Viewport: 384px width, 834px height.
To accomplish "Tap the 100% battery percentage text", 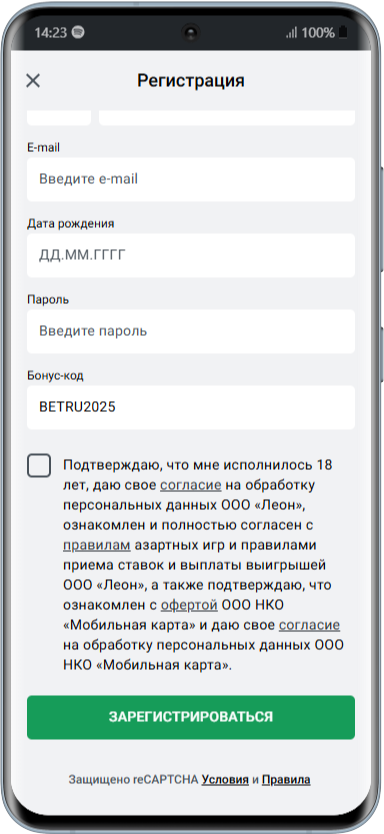I will click(x=318, y=33).
